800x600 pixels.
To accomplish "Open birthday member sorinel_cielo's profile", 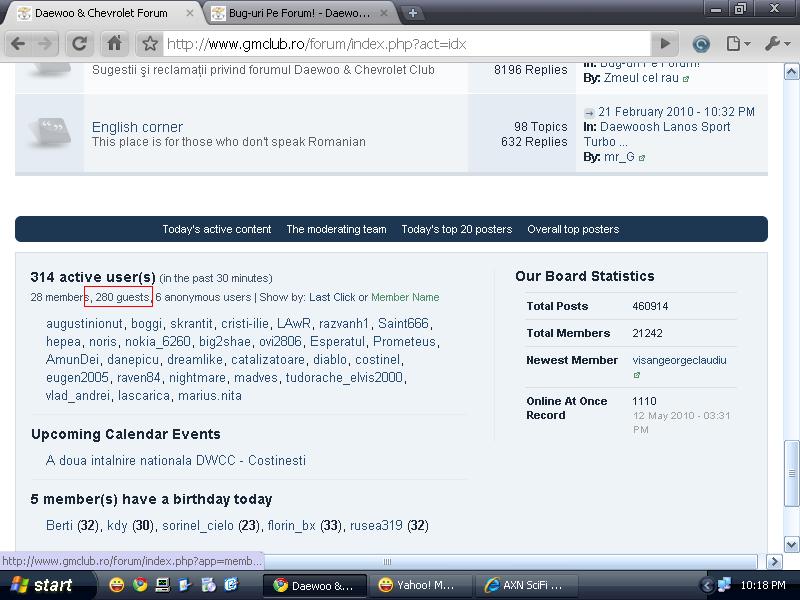I will (x=198, y=525).
